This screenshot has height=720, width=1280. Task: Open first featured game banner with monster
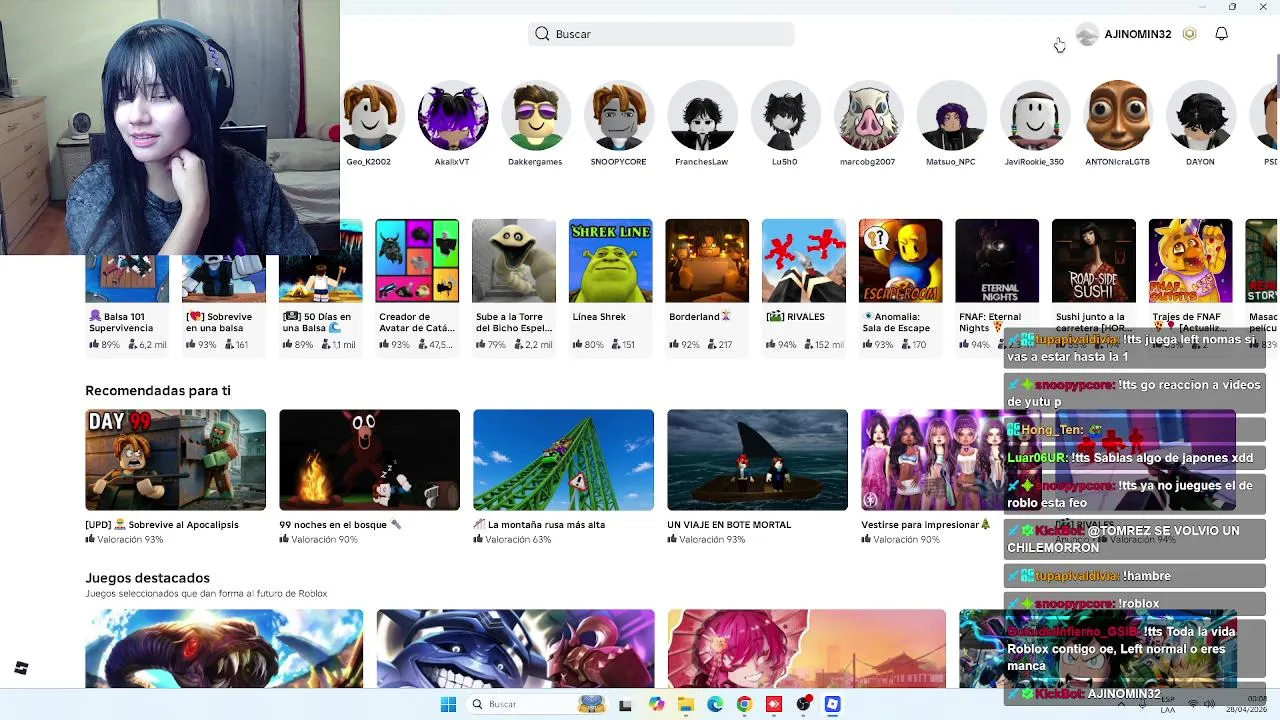coord(224,648)
